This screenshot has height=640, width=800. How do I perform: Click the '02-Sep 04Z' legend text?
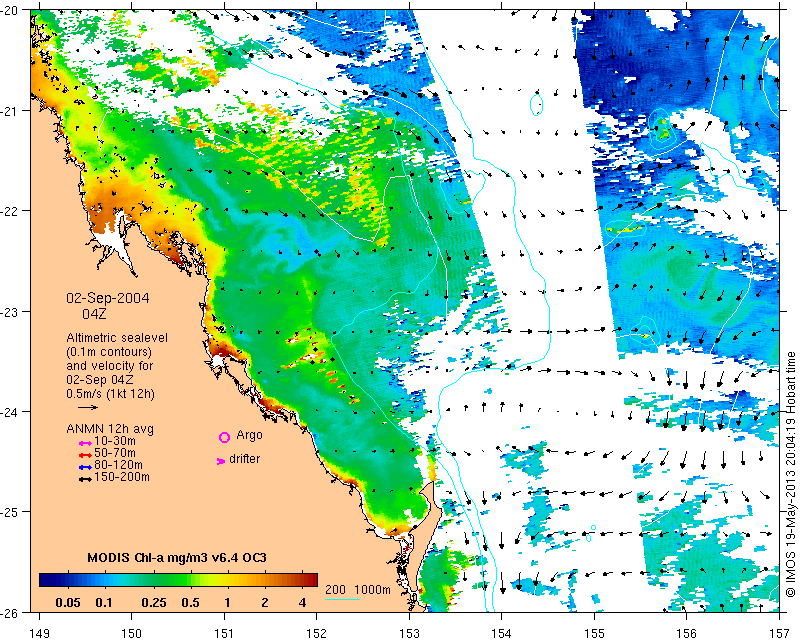pos(100,380)
